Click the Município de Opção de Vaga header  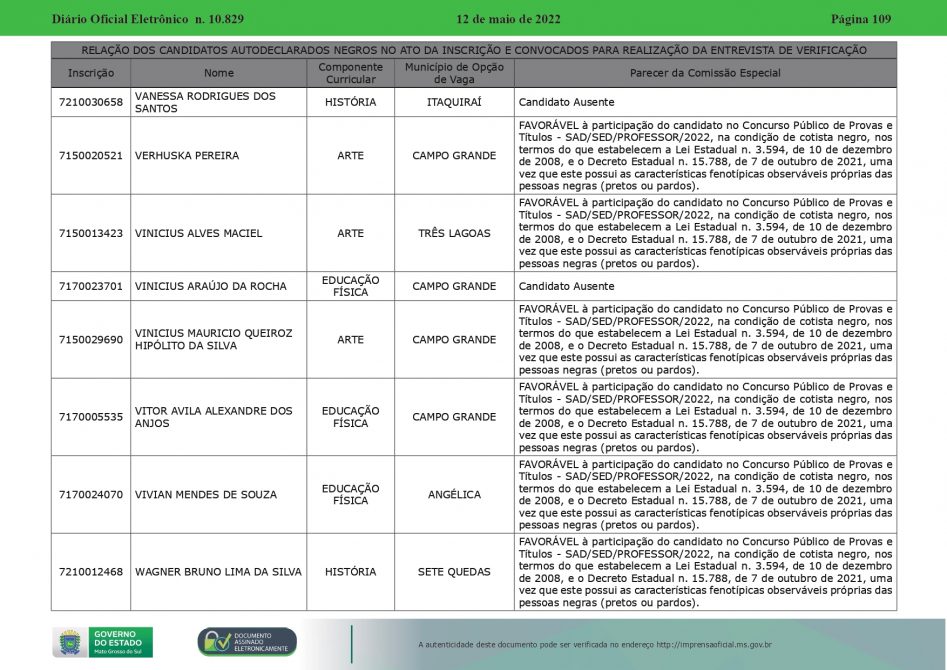pos(454,73)
